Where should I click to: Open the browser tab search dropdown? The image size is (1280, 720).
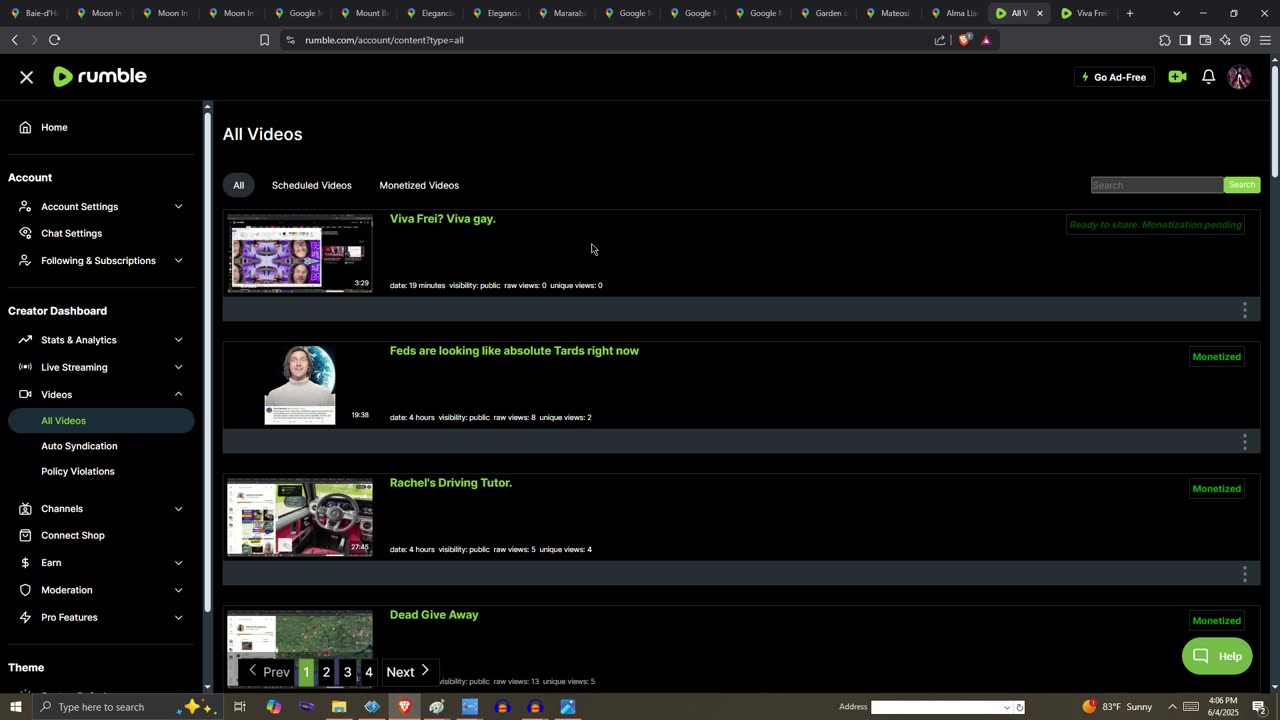pyautogui.click(x=1176, y=13)
